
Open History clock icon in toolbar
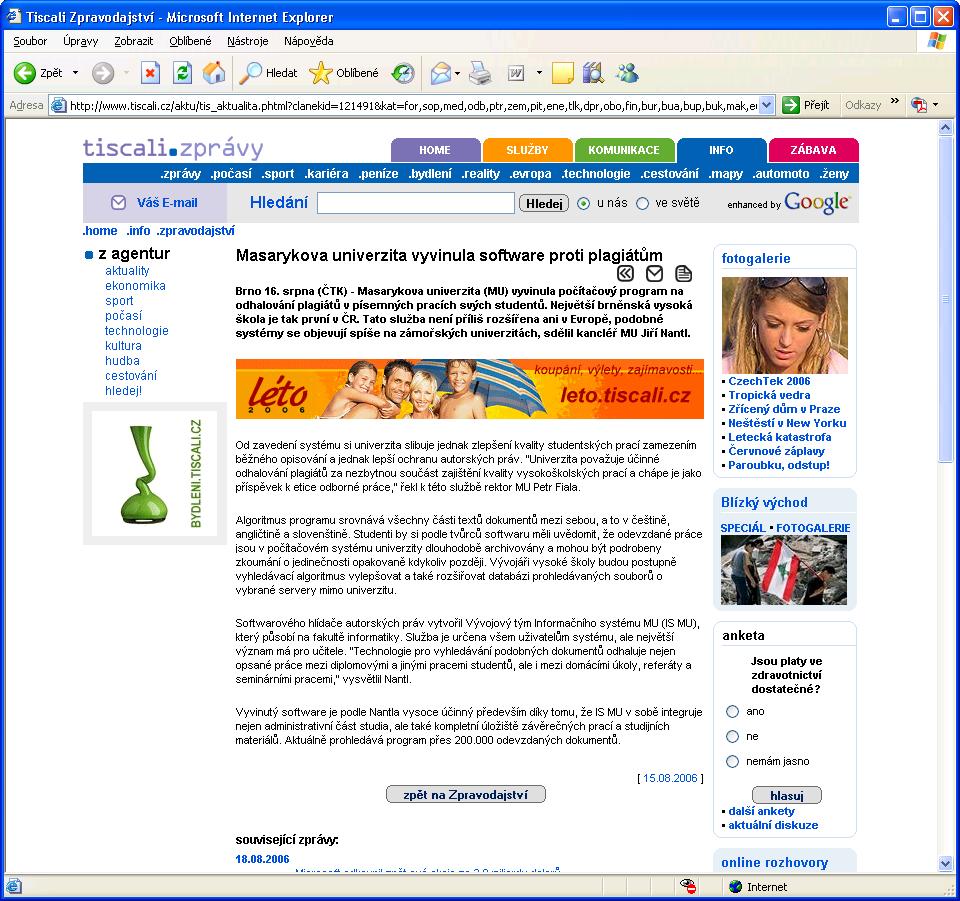403,73
